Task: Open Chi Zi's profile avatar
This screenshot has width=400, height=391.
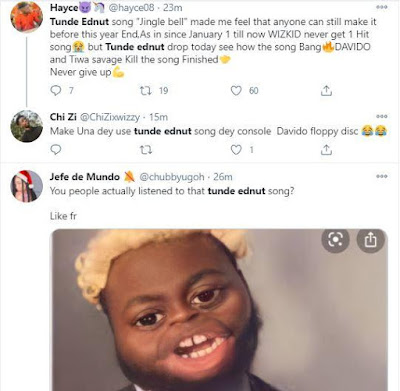Action: [x=27, y=126]
